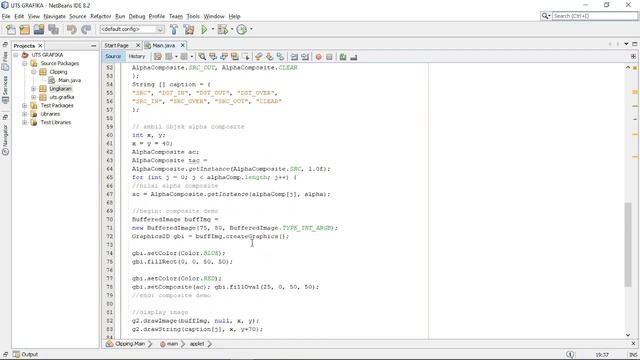Open the Output window button

pyautogui.click(x=25, y=354)
